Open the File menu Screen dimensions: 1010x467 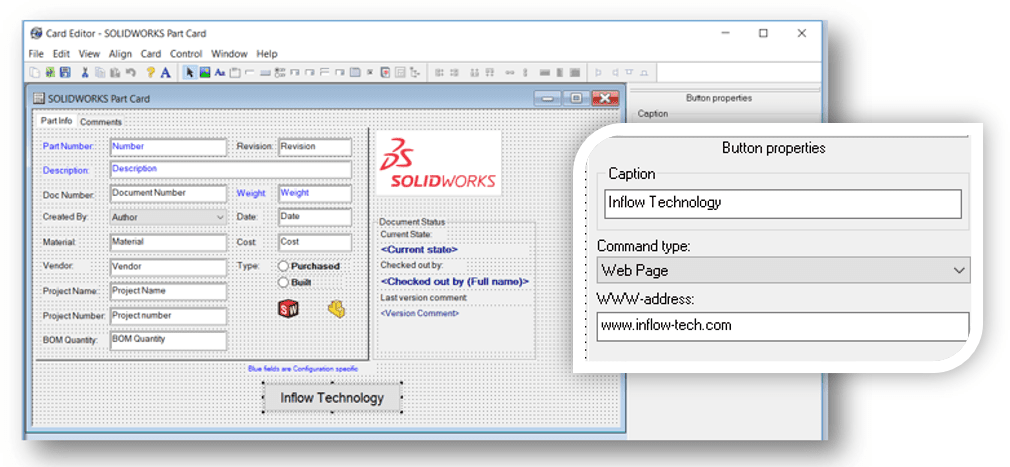[x=36, y=54]
